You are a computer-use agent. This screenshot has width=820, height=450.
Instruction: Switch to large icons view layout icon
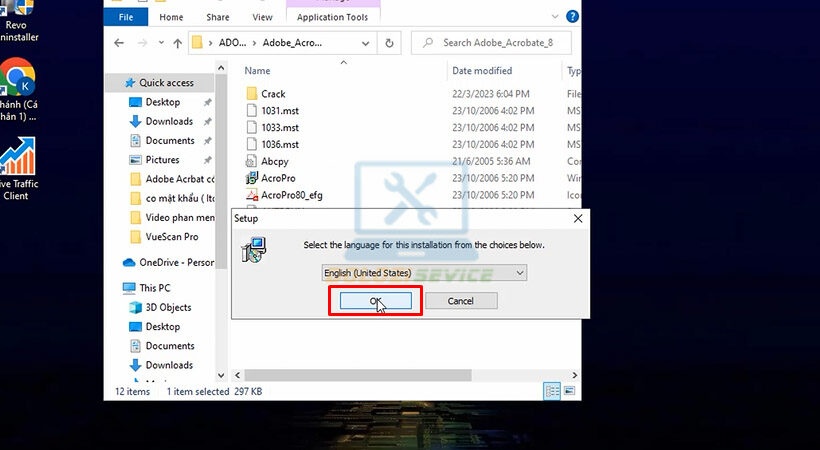(570, 391)
